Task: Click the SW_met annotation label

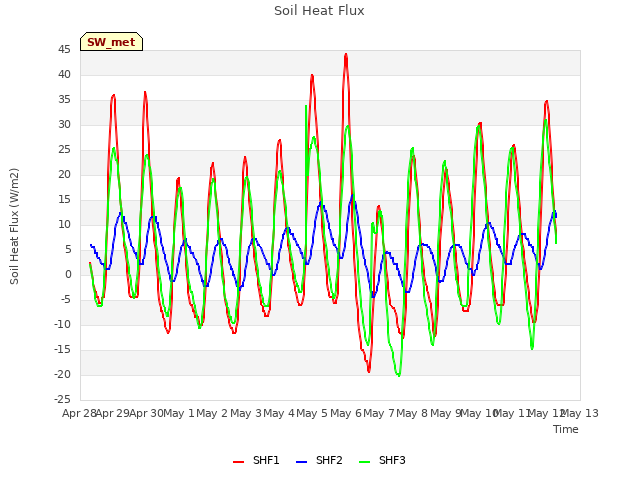Action: coord(111,42)
